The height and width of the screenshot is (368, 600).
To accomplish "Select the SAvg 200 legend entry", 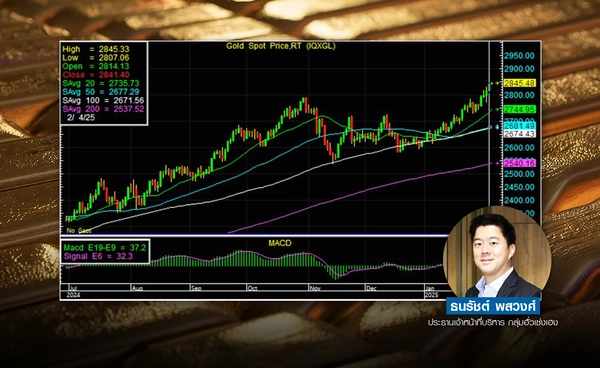I will tap(103, 109).
